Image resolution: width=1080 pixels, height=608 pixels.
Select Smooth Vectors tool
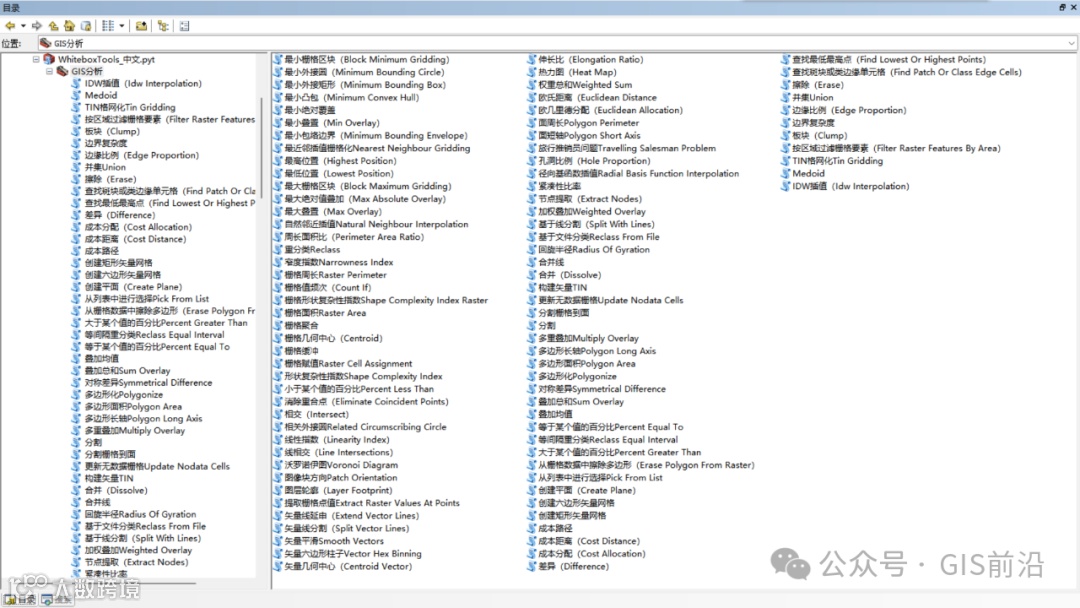coord(334,541)
